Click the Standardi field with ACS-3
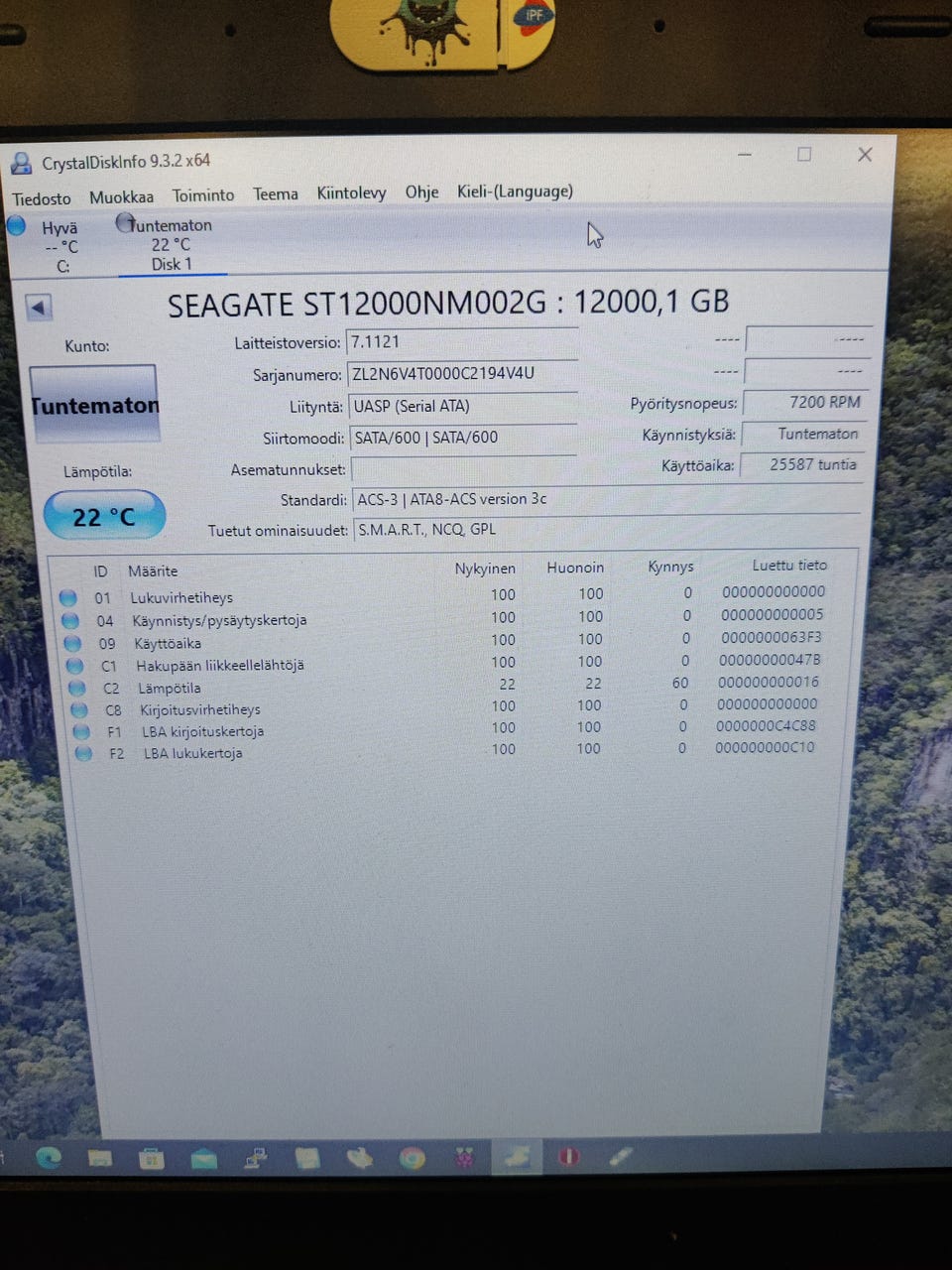952x1270 pixels. point(606,499)
